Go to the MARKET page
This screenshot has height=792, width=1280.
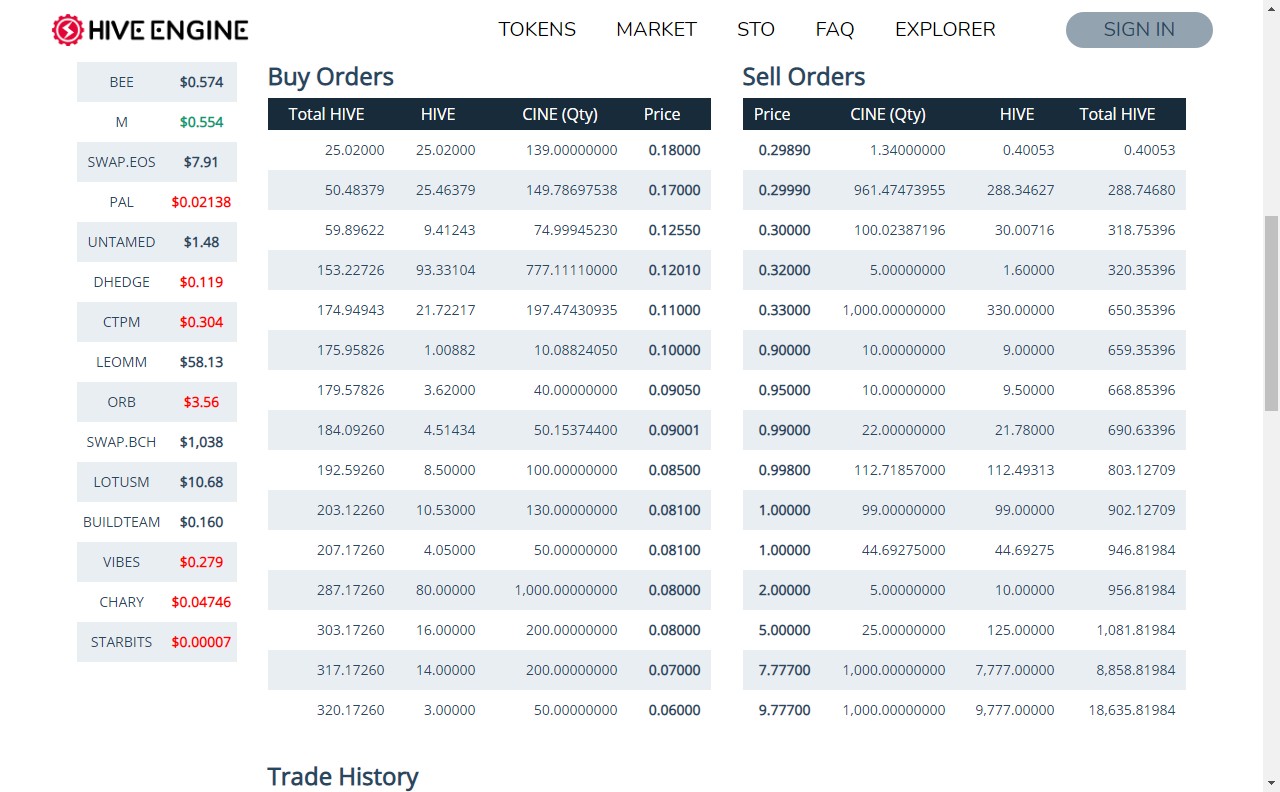coord(656,30)
